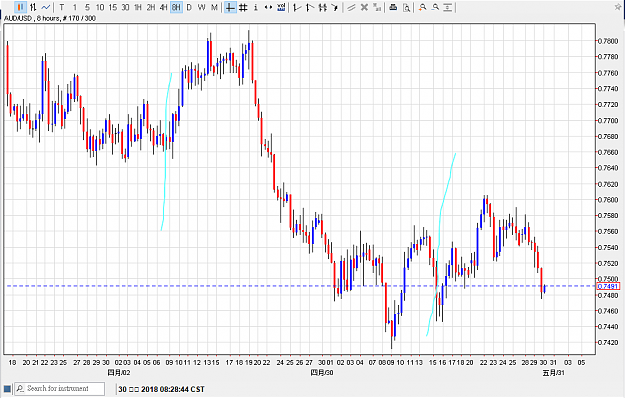
Task: Open print preview icon
Action: pyautogui.click(x=406, y=7)
